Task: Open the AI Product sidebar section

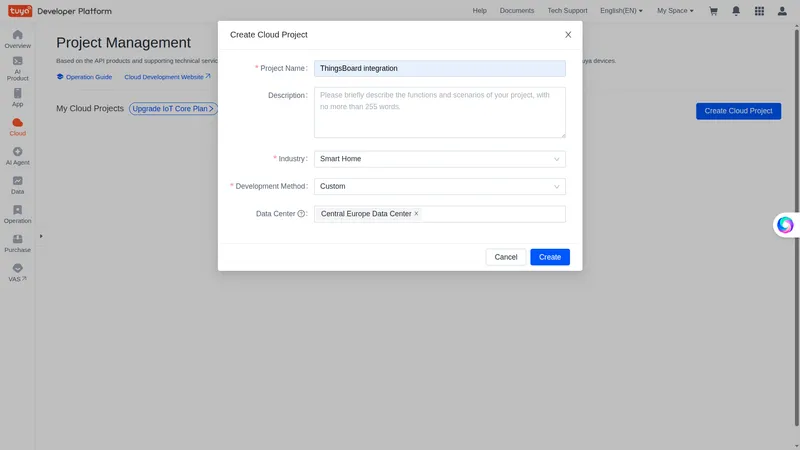Action: point(17,68)
